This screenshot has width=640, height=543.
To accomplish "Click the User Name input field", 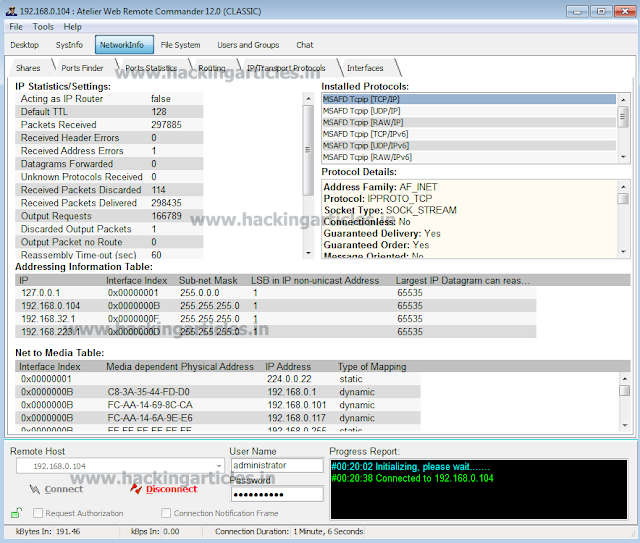I will tap(277, 465).
